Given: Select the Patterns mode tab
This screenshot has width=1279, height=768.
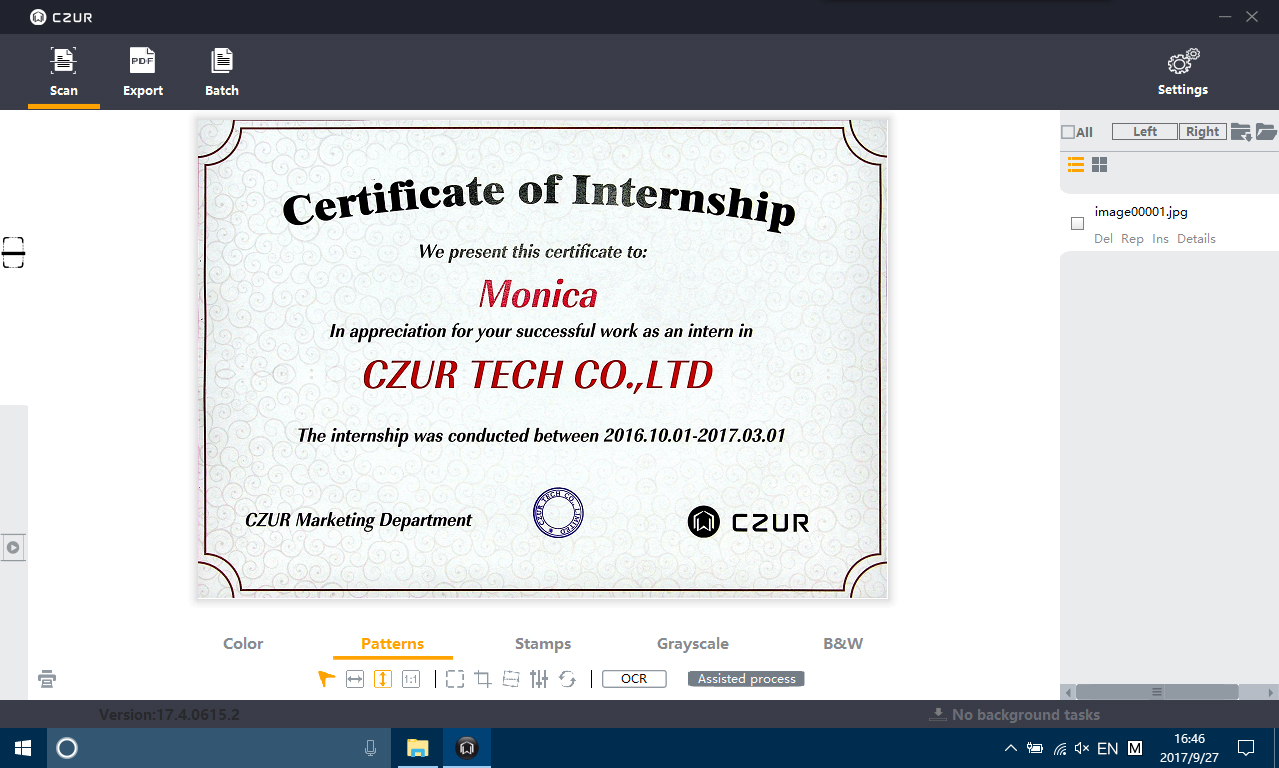Looking at the screenshot, I should (x=392, y=644).
